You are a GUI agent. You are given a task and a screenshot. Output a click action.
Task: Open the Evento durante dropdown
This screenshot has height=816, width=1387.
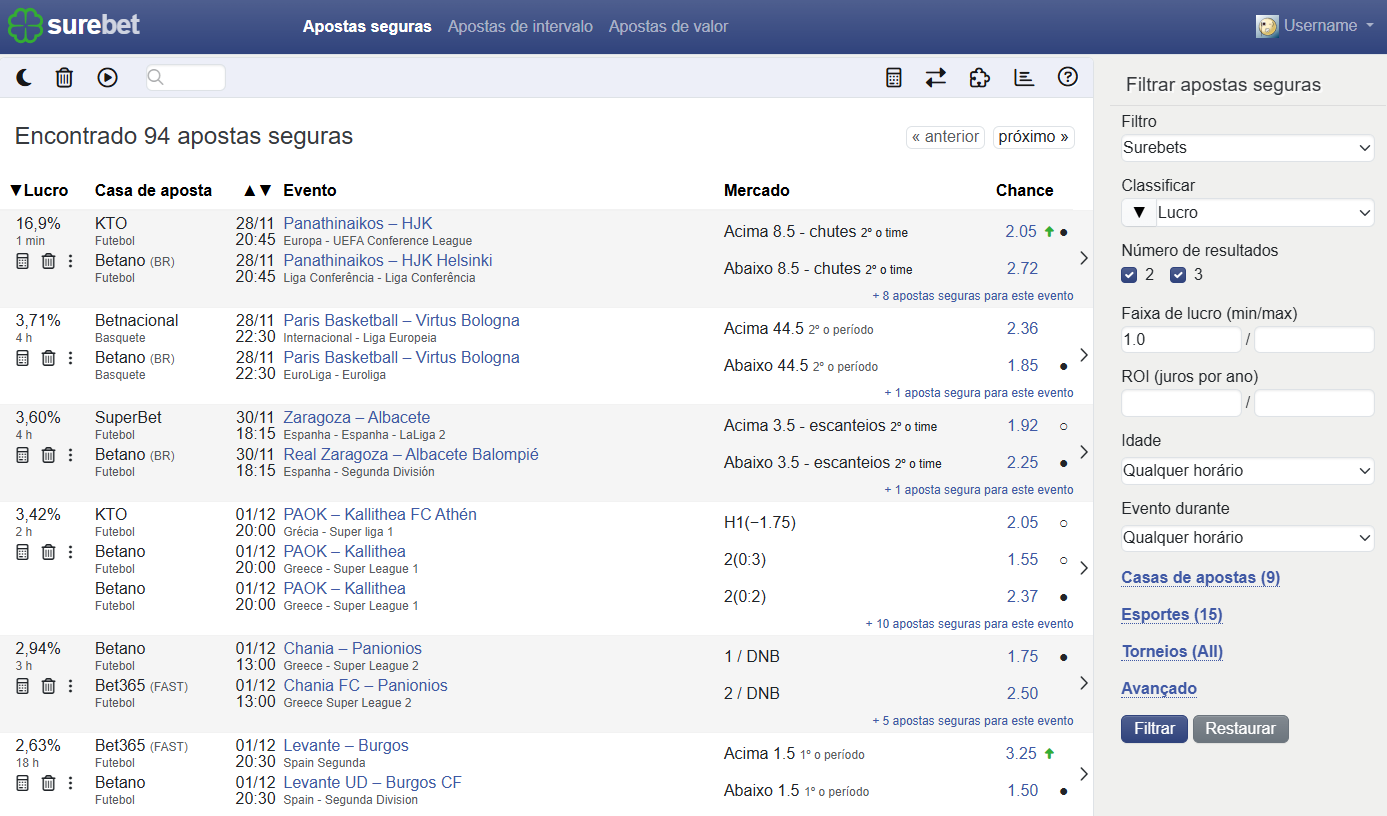pyautogui.click(x=1248, y=537)
